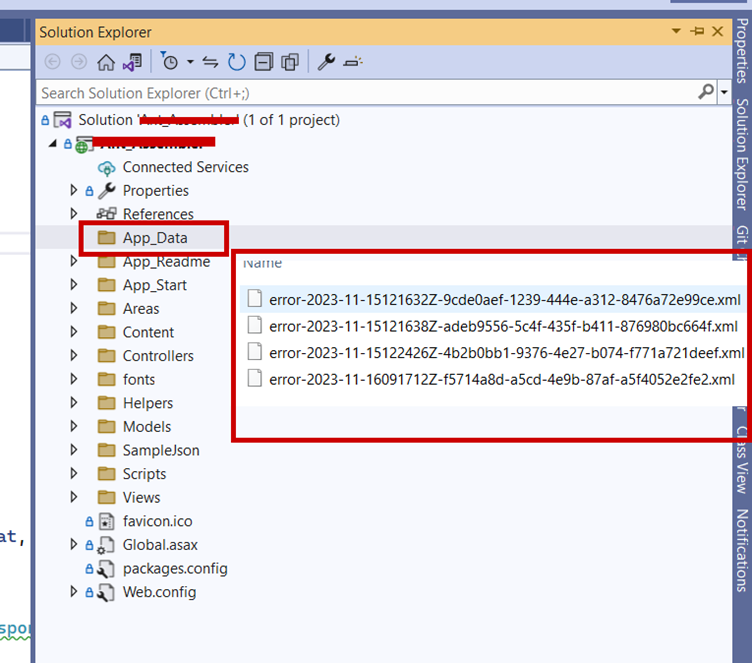Viewport: 752px width, 663px height.
Task: Expand the Models folder arrow
Action: coord(74,427)
